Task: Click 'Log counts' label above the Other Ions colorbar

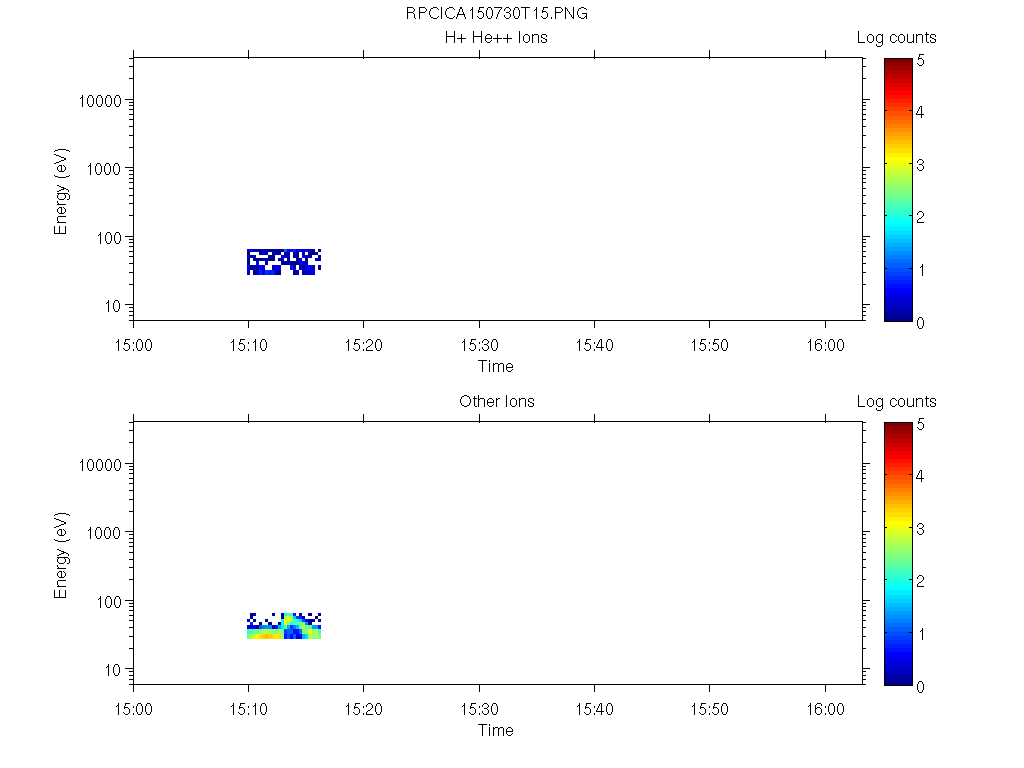Action: coord(897,402)
